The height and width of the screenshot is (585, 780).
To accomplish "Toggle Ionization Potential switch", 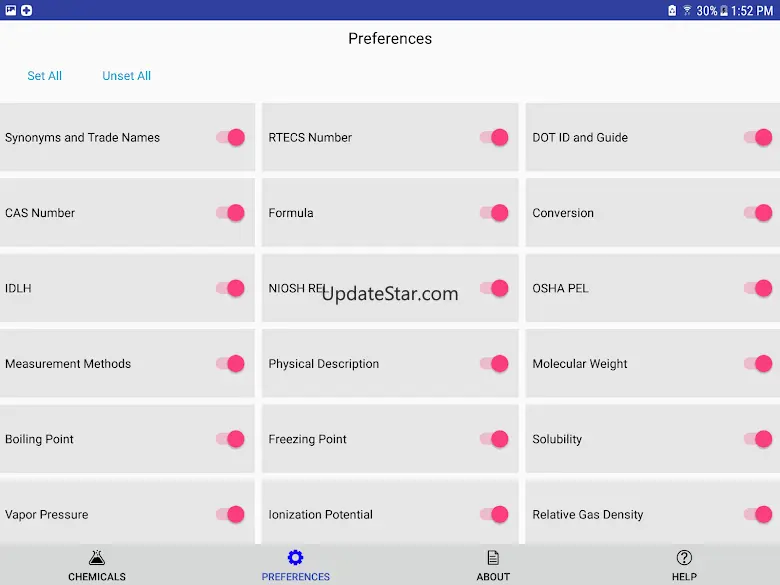I will pyautogui.click(x=494, y=514).
